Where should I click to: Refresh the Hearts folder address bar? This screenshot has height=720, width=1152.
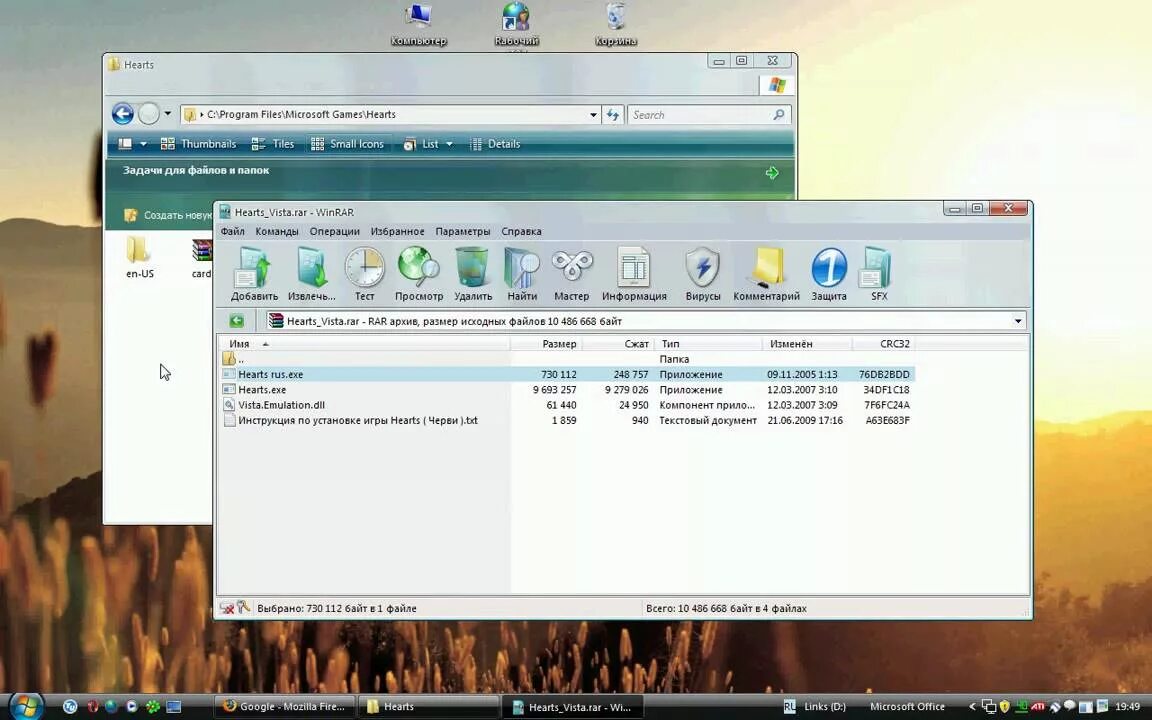(x=613, y=115)
